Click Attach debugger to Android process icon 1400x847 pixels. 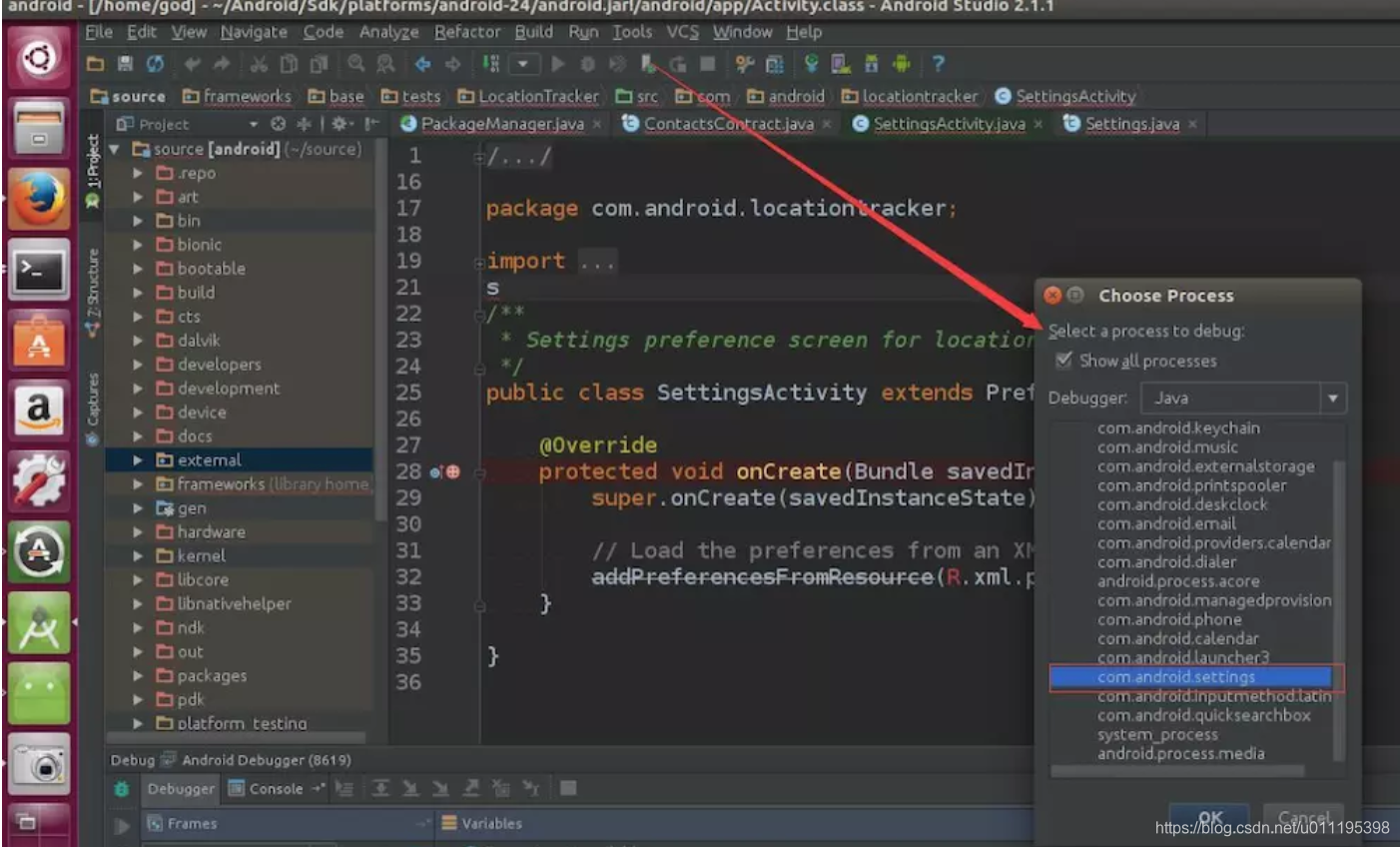(x=648, y=64)
